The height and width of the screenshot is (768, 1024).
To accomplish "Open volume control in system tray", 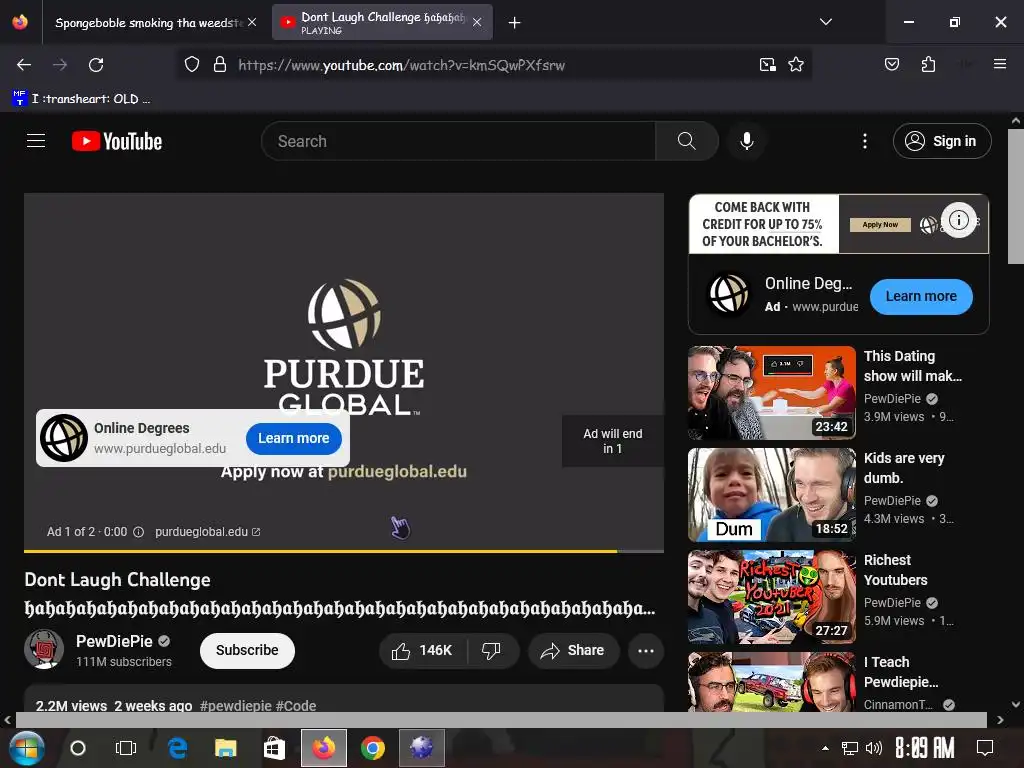I will [x=873, y=748].
